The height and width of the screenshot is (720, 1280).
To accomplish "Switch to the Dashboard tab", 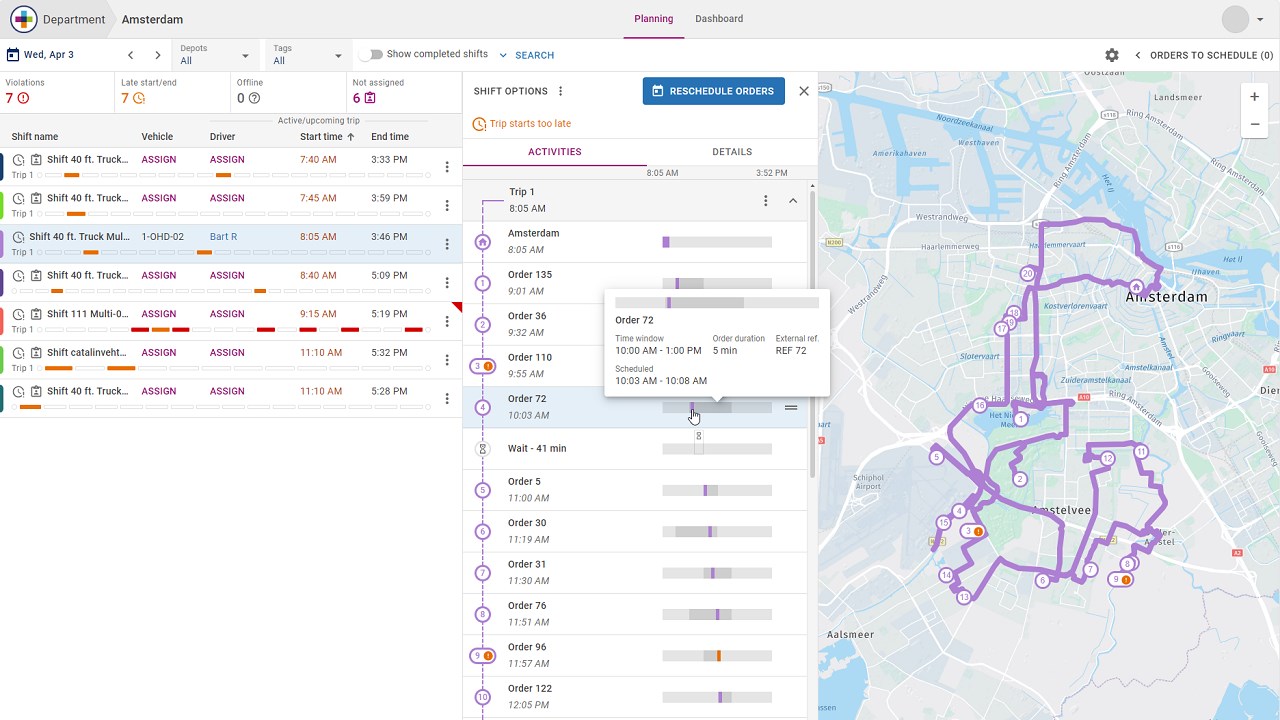I will 719,19.
